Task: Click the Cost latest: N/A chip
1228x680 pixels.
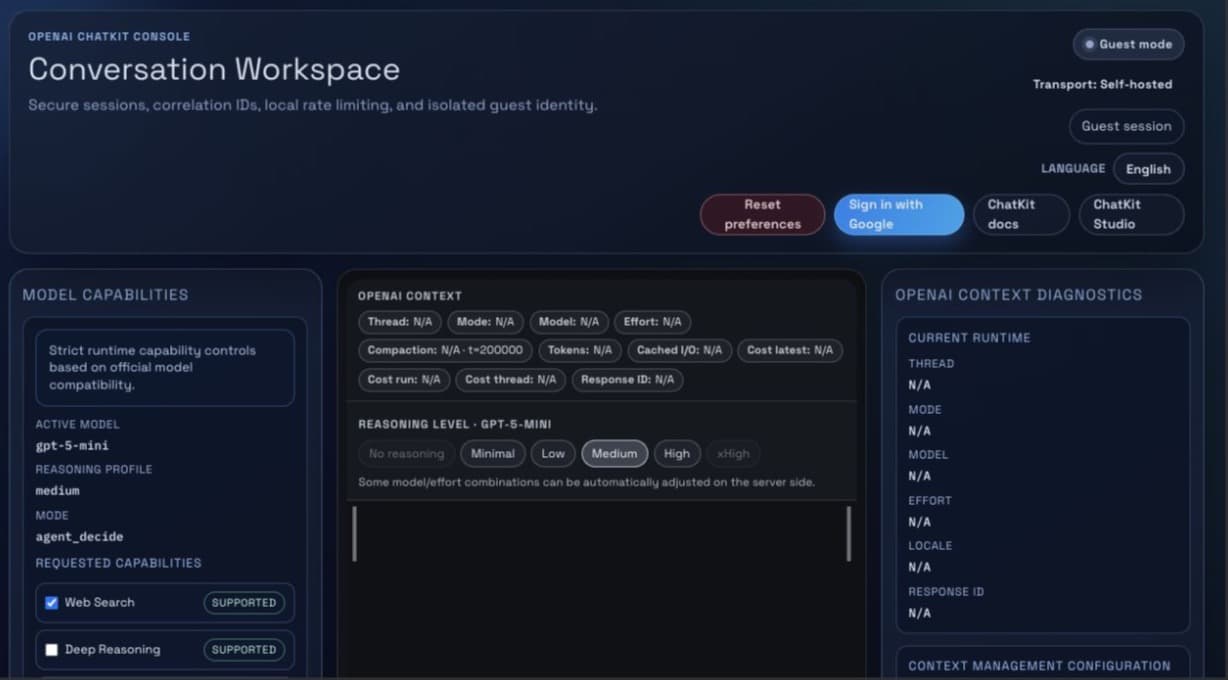Action: (790, 351)
